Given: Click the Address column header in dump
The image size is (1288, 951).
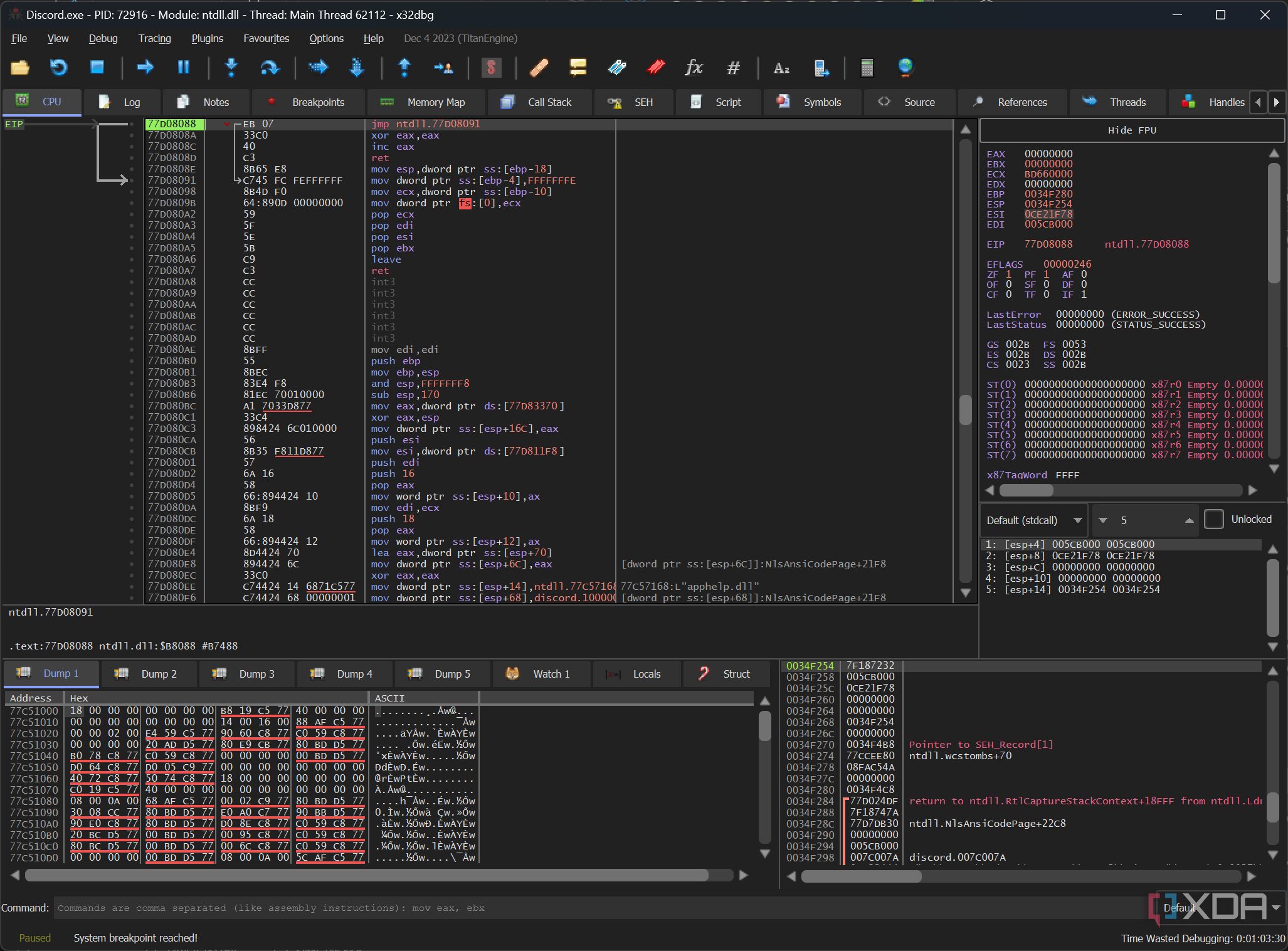Looking at the screenshot, I should coord(33,698).
